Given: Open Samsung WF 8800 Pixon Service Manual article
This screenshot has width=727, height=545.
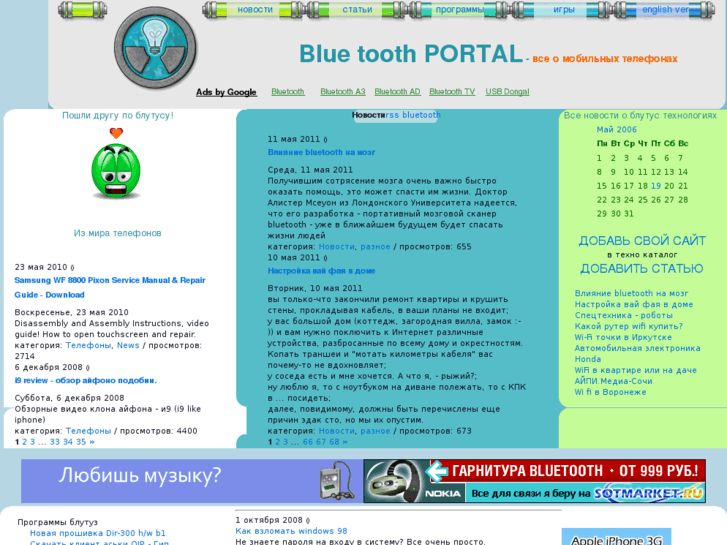Looking at the screenshot, I should click(x=110, y=287).
